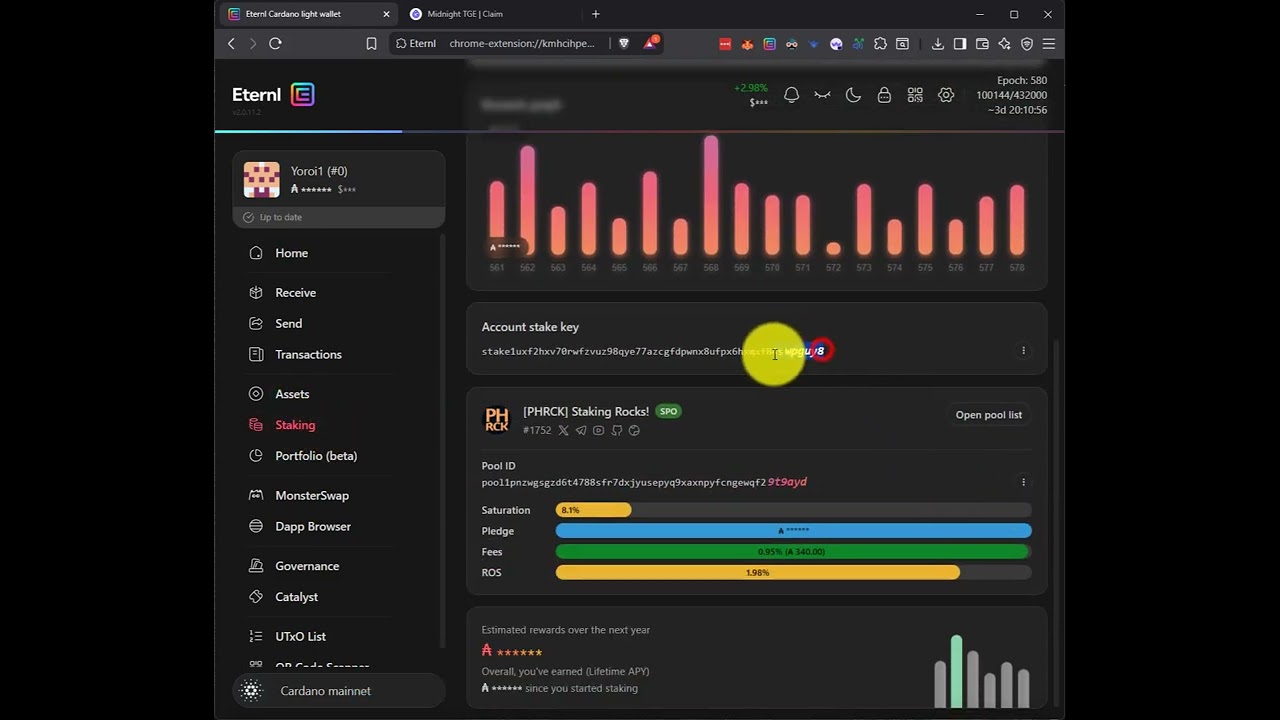Open Account stake key options menu
Image resolution: width=1280 pixels, height=720 pixels.
tap(1023, 351)
